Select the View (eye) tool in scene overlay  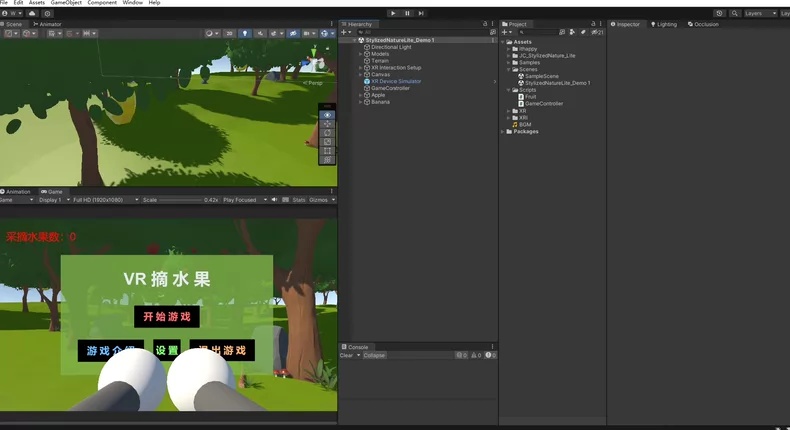[x=327, y=115]
